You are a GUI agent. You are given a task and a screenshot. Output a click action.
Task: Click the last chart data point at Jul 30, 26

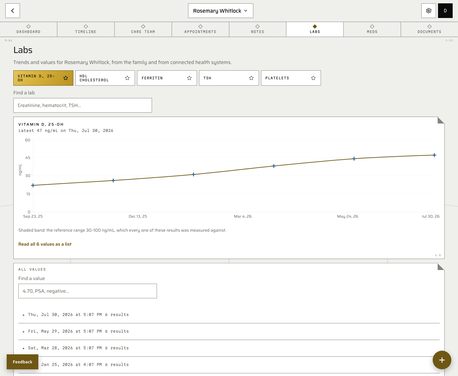pyautogui.click(x=434, y=155)
